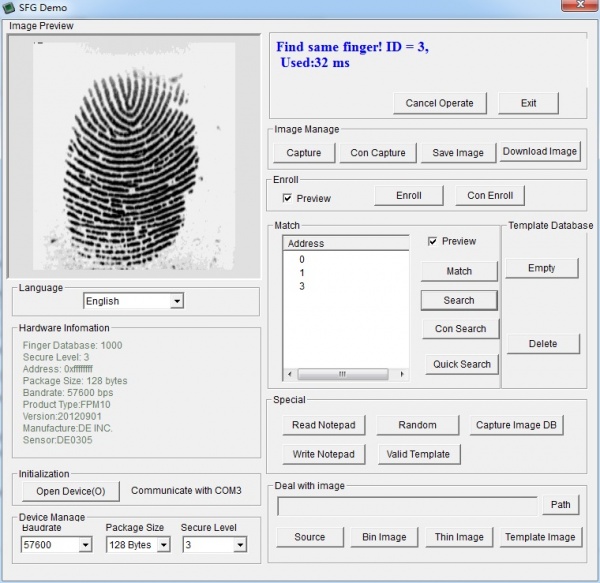The width and height of the screenshot is (600, 583).
Task: Click the Read Notepad button
Action: pyautogui.click(x=324, y=425)
